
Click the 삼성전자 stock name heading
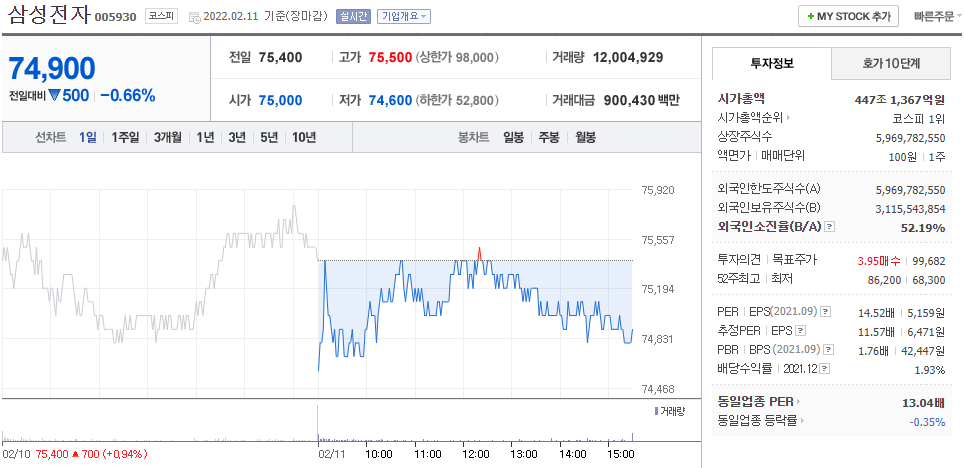coord(48,15)
